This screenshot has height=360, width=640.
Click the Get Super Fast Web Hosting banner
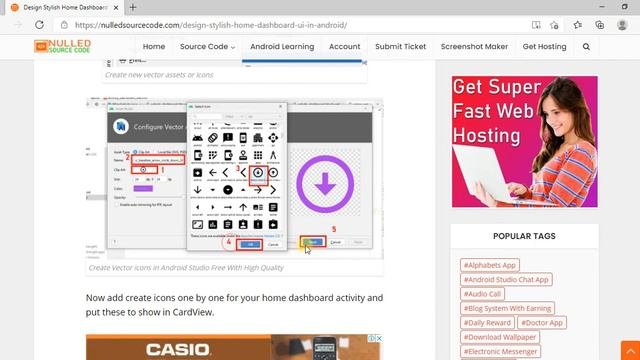(x=524, y=142)
